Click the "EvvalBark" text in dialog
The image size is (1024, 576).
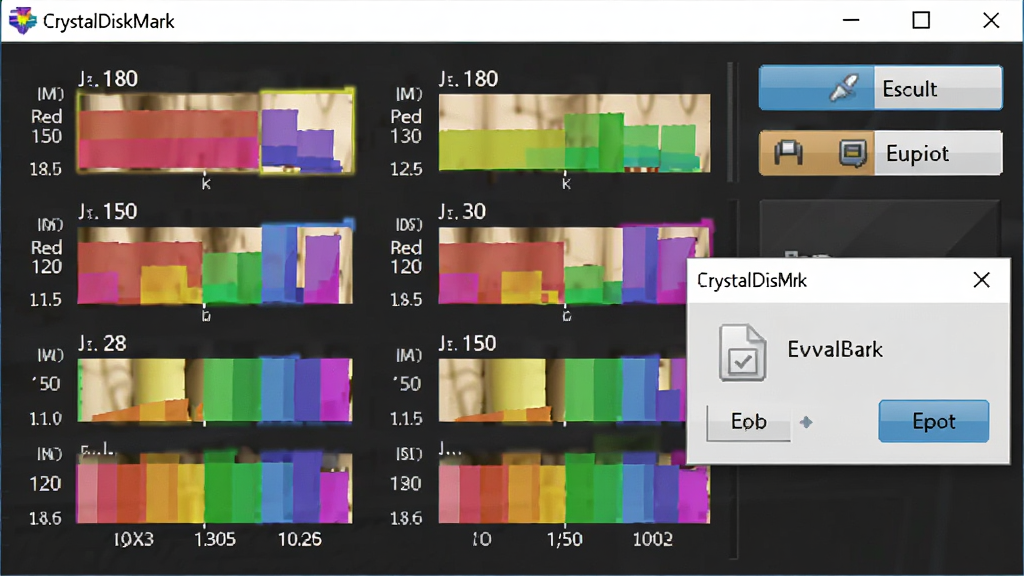835,349
